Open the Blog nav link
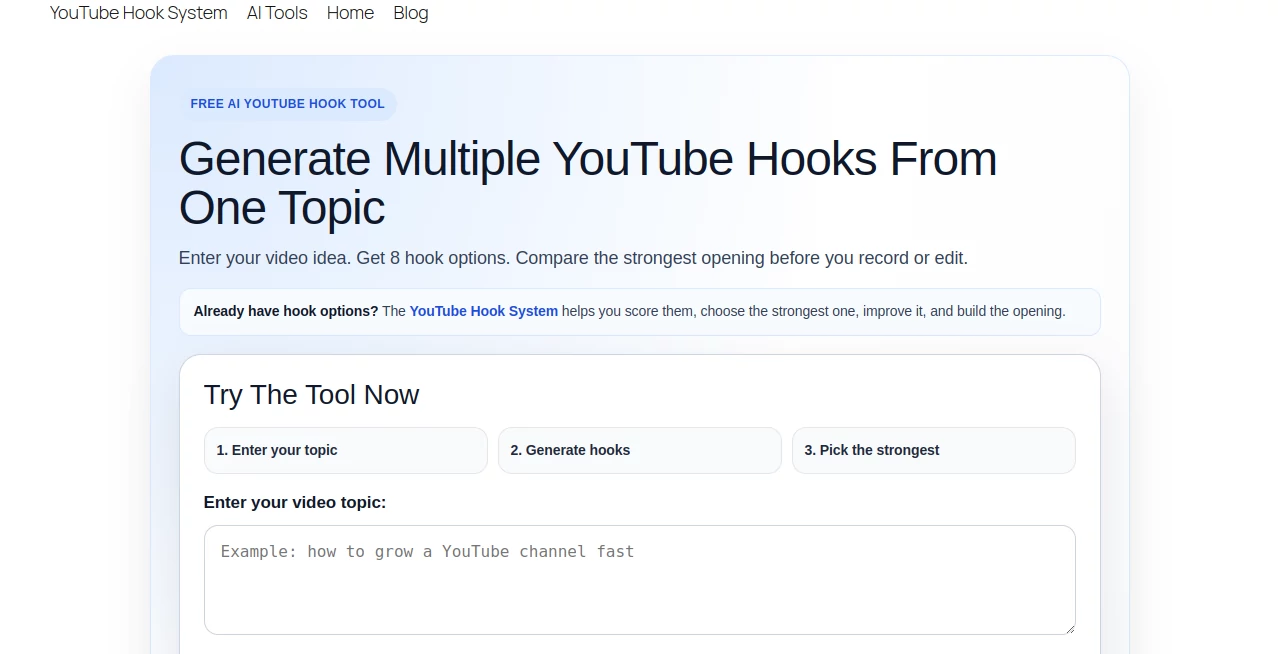Image resolution: width=1278 pixels, height=654 pixels. click(411, 13)
